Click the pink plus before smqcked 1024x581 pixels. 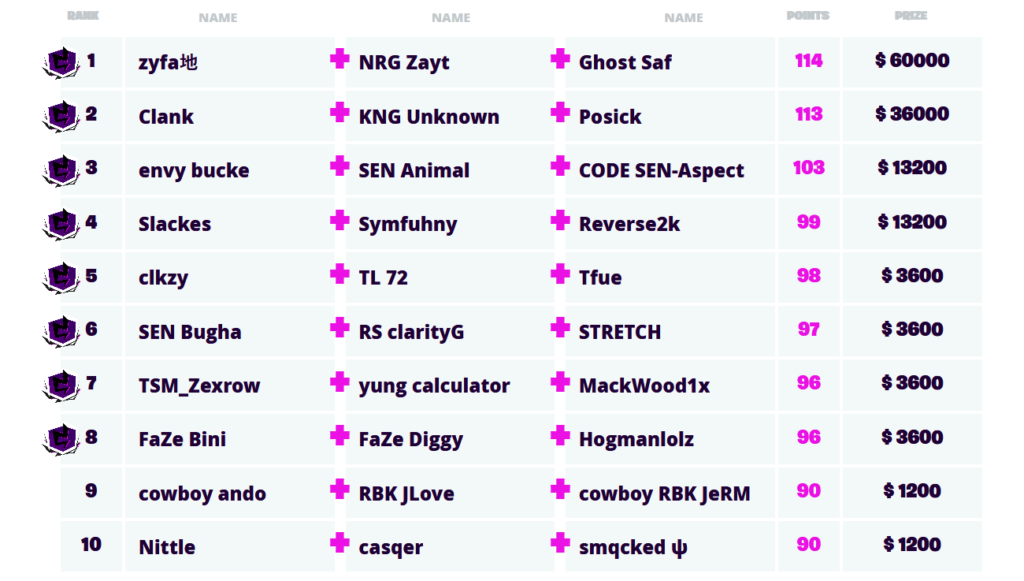click(x=560, y=542)
